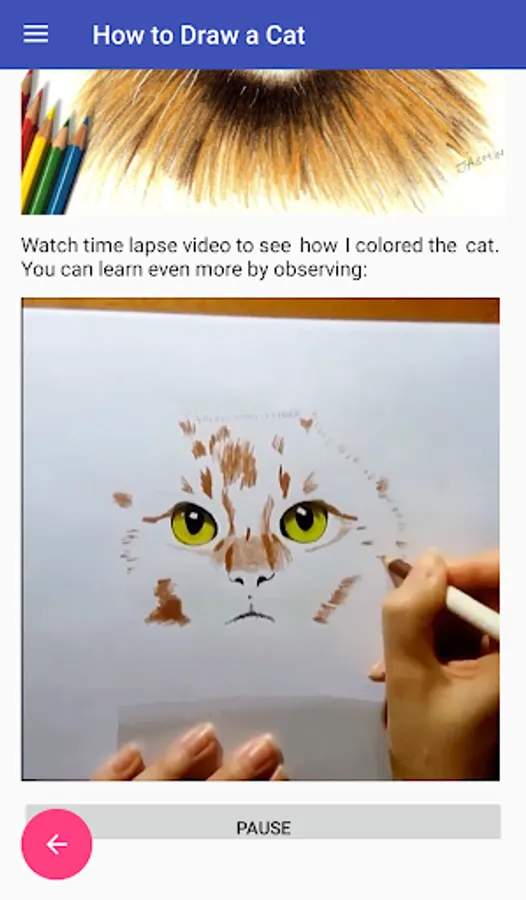526x900 pixels.
Task: Tap the cat's nose in the video
Action: tap(251, 575)
